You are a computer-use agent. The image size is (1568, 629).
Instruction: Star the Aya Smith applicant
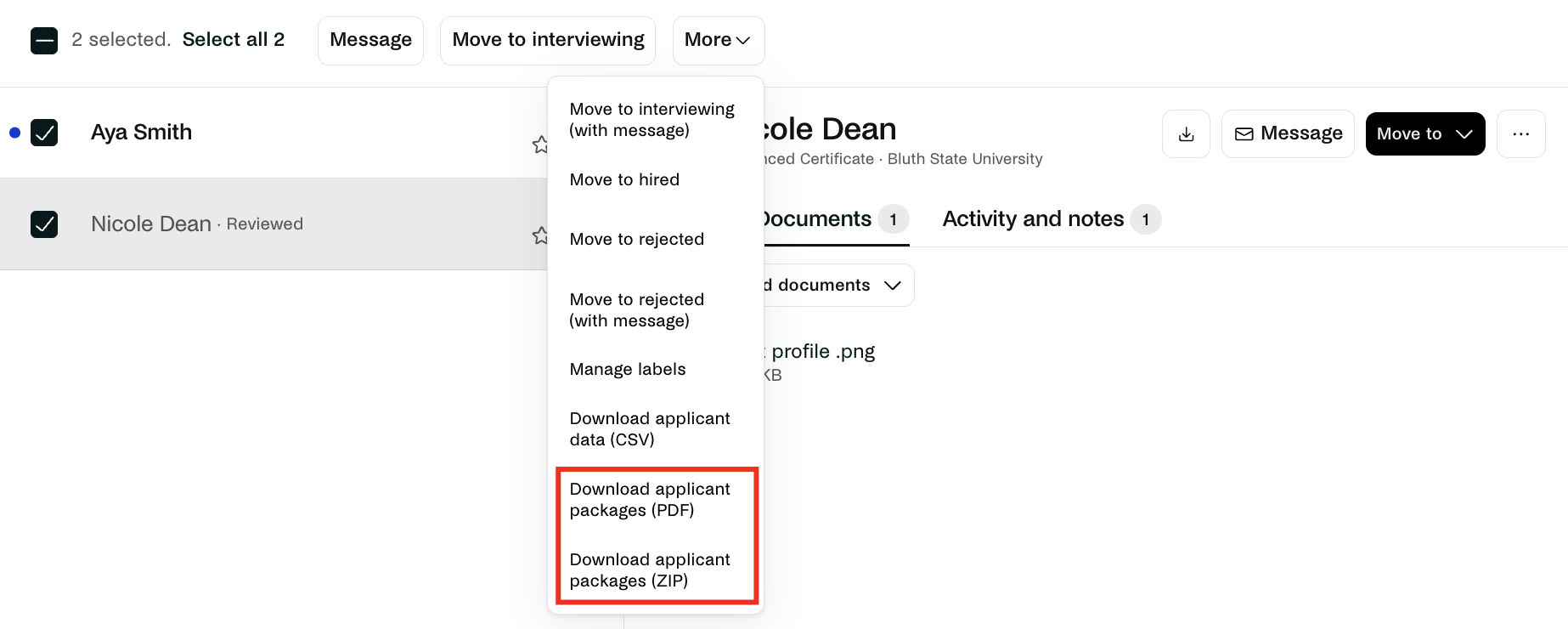pos(539,144)
